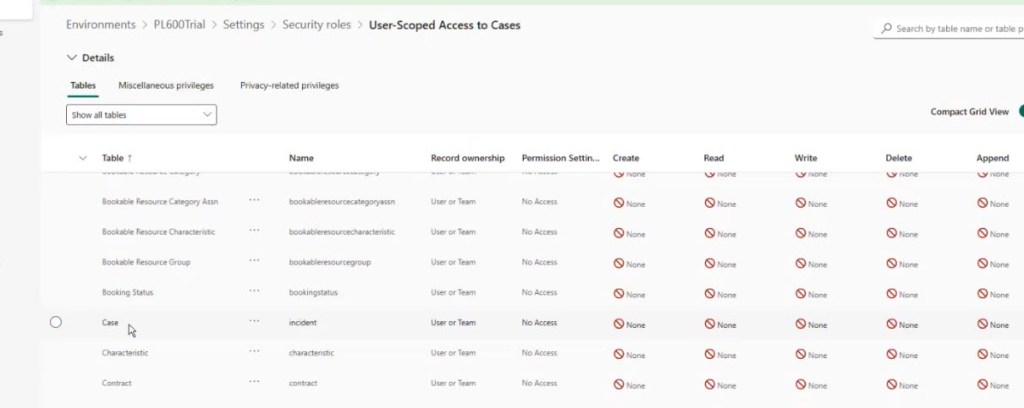Sort by the Table column header

tap(113, 158)
